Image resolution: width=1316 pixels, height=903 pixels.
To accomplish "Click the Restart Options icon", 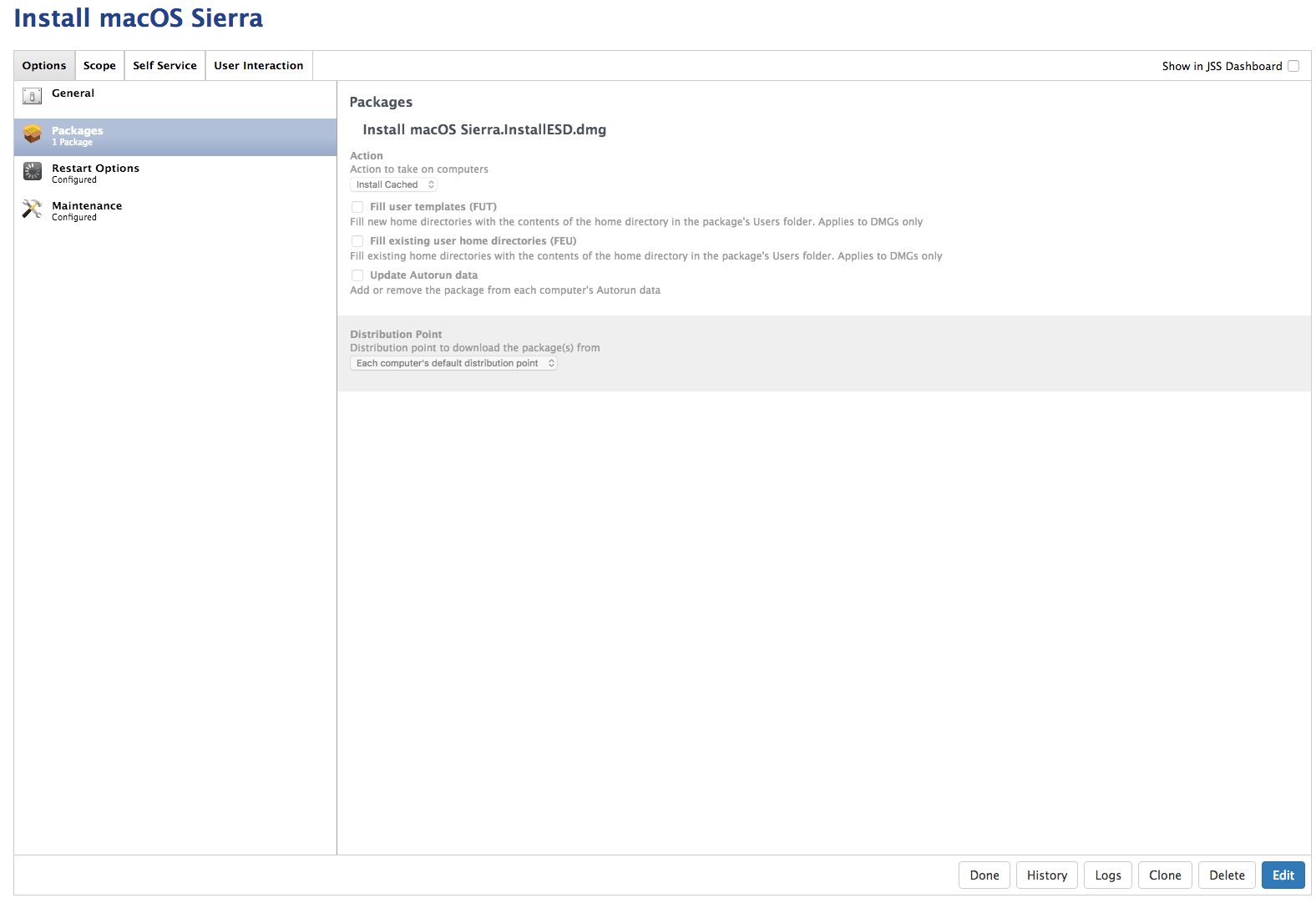I will pyautogui.click(x=33, y=171).
